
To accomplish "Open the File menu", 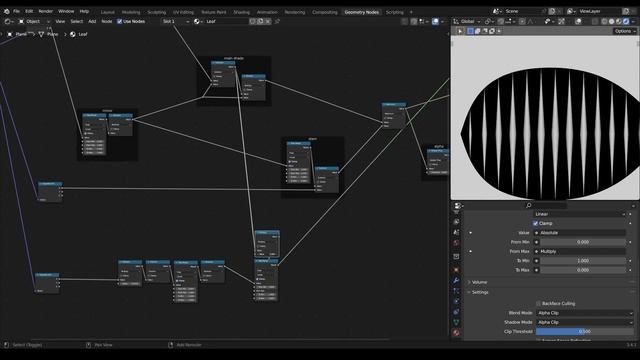I will (x=16, y=11).
